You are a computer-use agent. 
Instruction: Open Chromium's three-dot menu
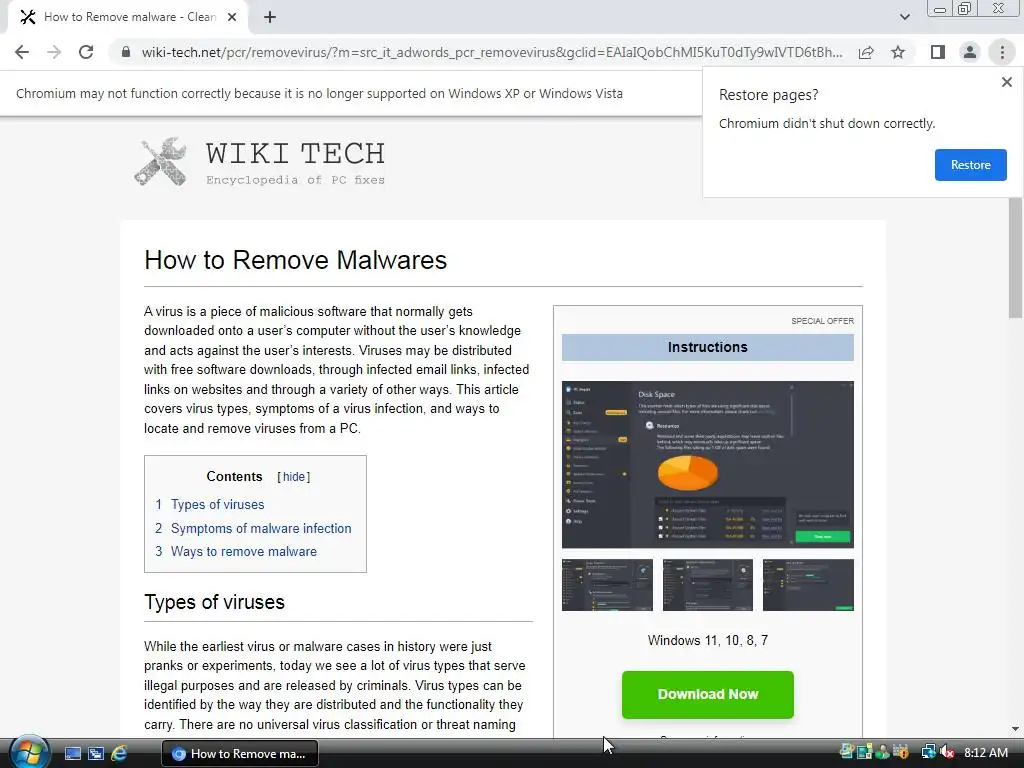click(x=1002, y=52)
